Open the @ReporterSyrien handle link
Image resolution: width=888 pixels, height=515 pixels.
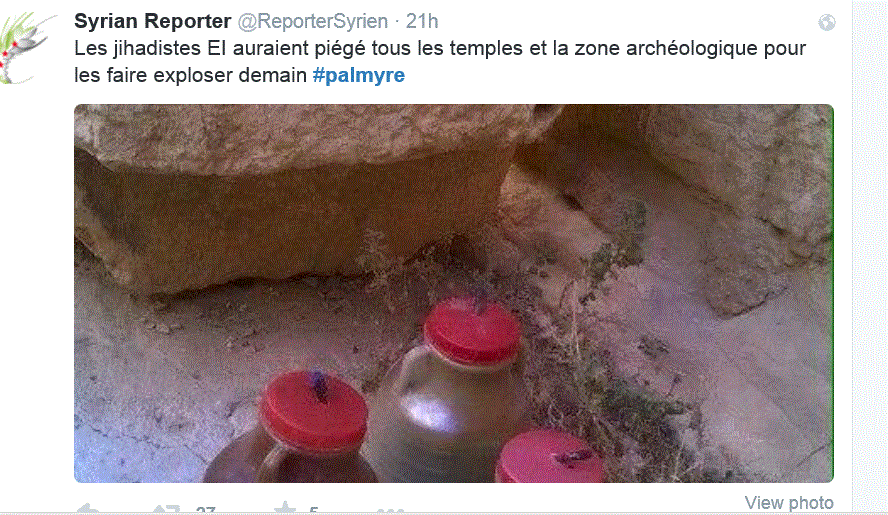click(313, 22)
